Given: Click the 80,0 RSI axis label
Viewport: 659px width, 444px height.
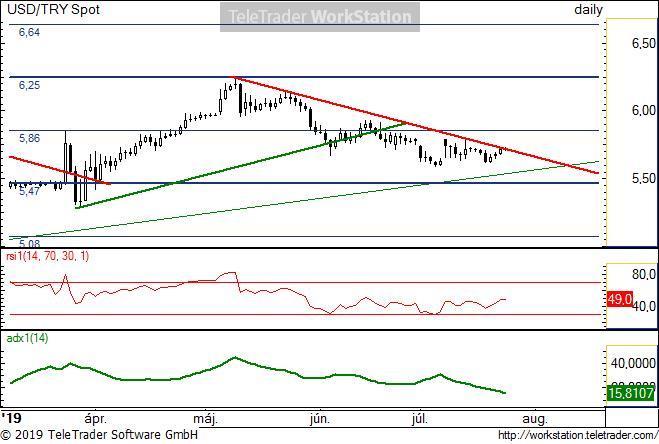Looking at the screenshot, I should click(x=643, y=275).
